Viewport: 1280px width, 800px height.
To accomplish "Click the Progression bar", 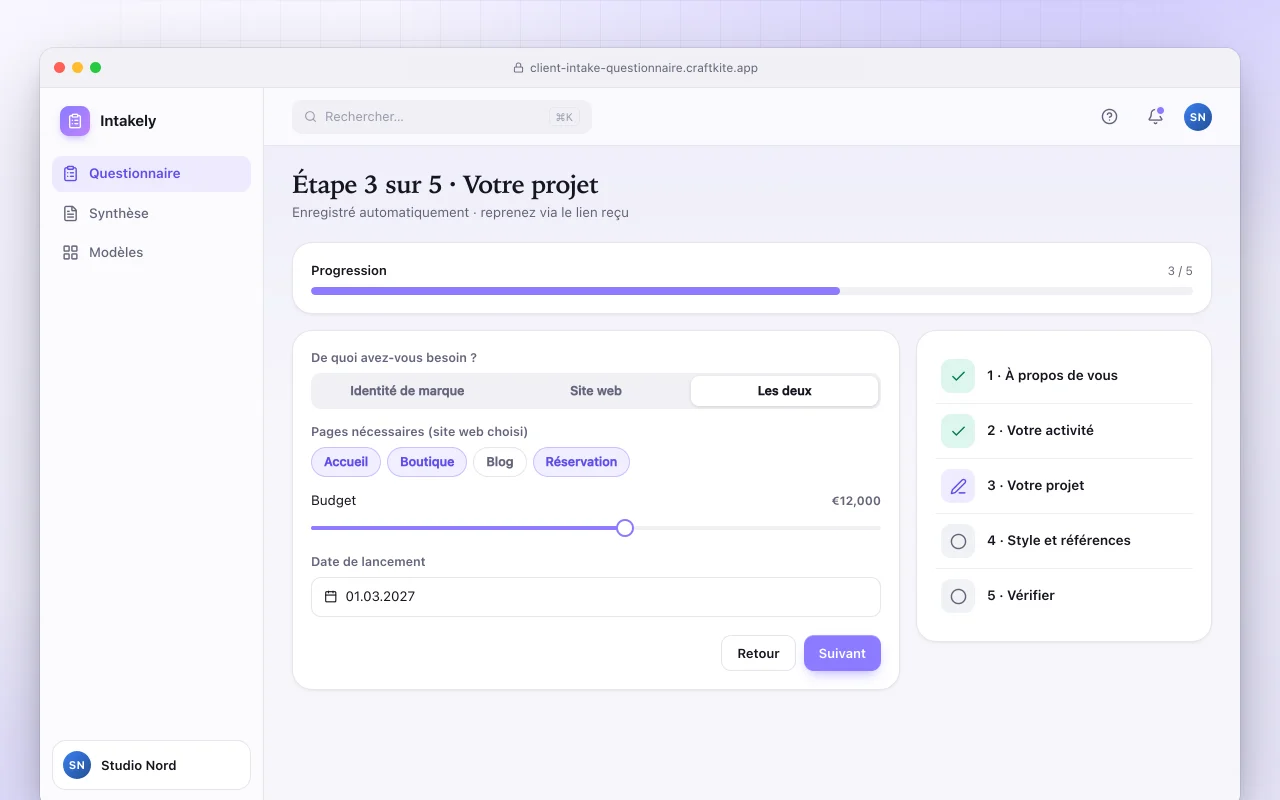I will pos(752,291).
